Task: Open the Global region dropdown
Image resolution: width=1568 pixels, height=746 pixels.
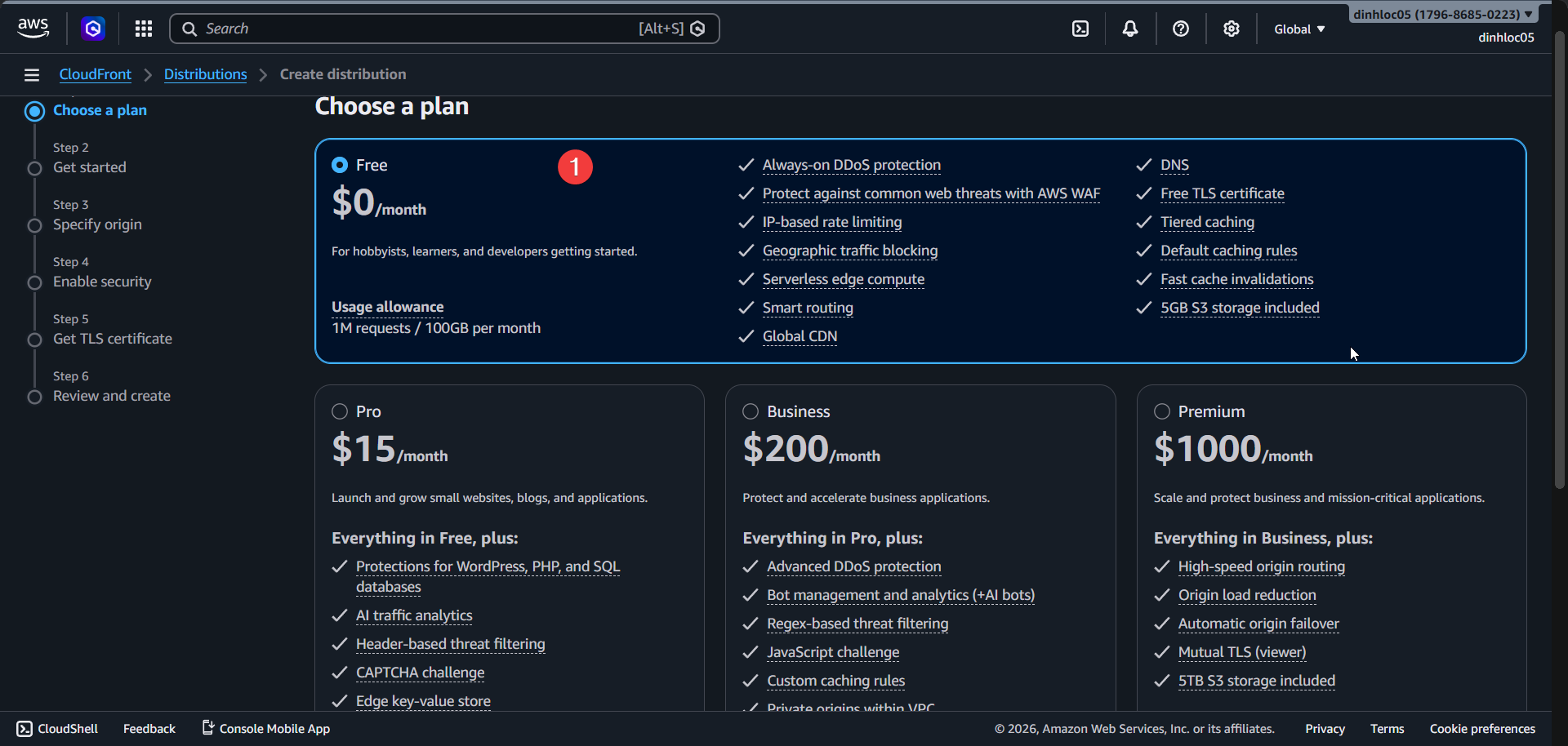Action: pos(1298,29)
